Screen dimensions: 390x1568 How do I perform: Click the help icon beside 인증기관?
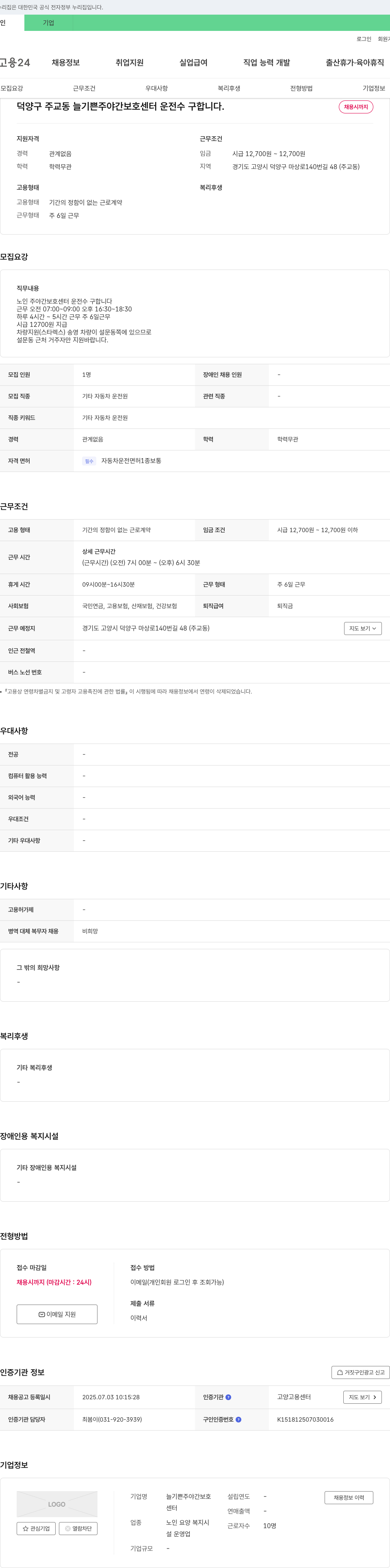[228, 1397]
